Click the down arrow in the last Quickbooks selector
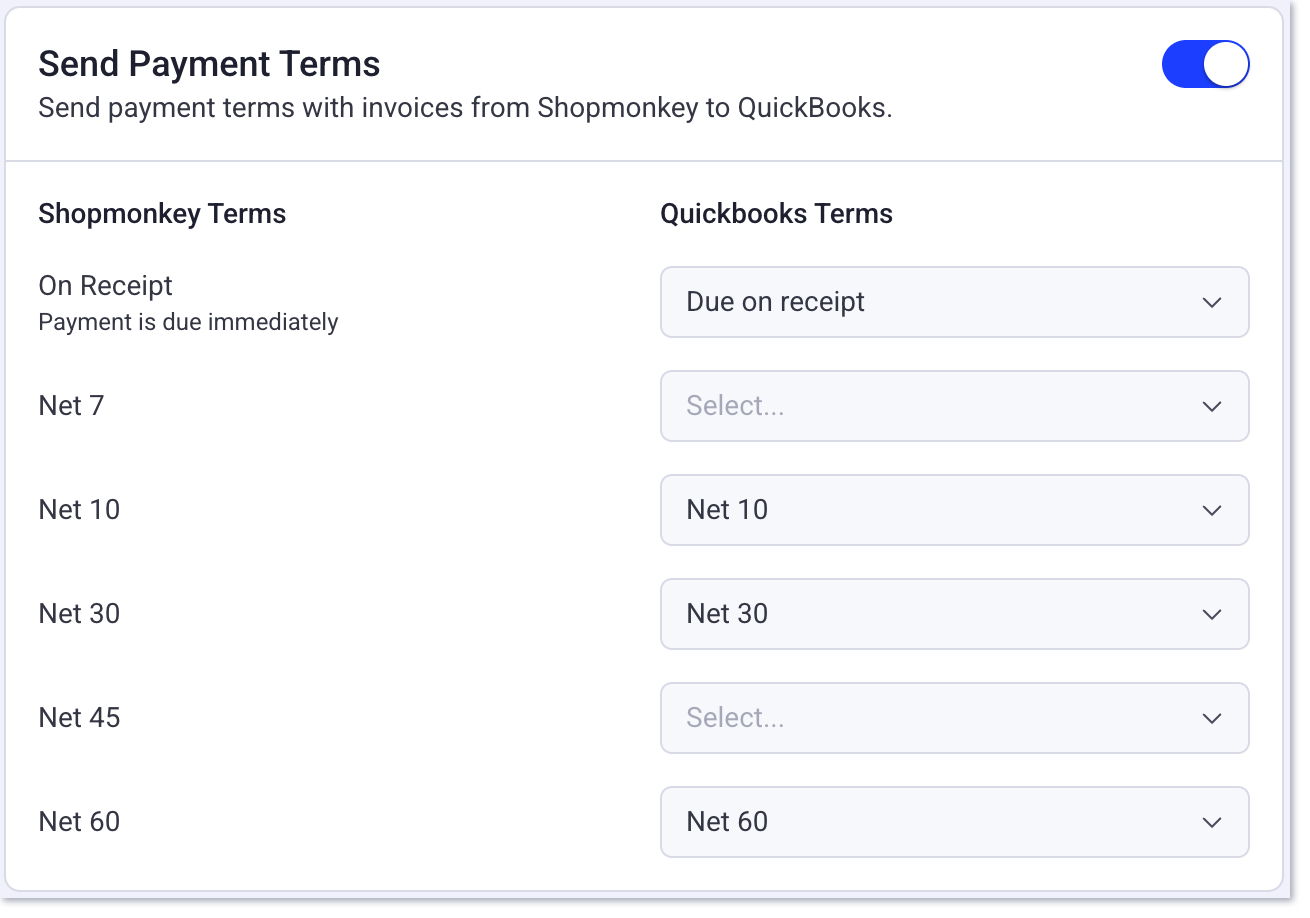This screenshot has height=918, width=1310. point(1211,822)
